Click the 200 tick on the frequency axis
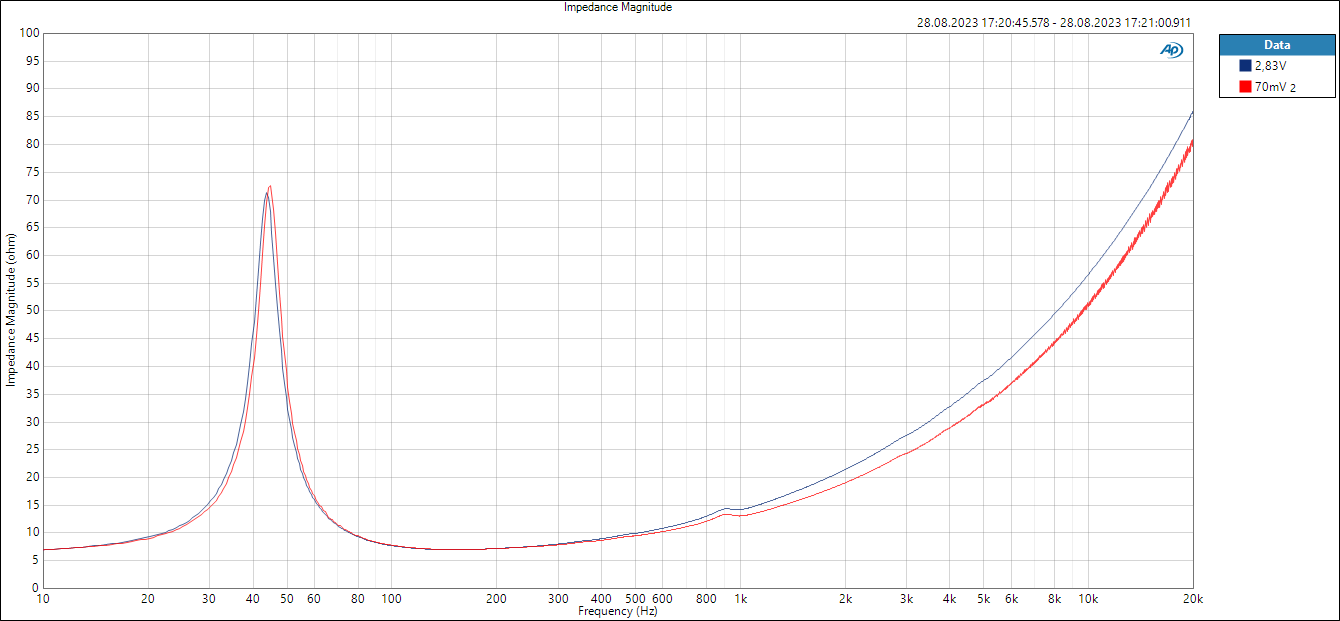This screenshot has height=621, width=1340. tap(496, 599)
